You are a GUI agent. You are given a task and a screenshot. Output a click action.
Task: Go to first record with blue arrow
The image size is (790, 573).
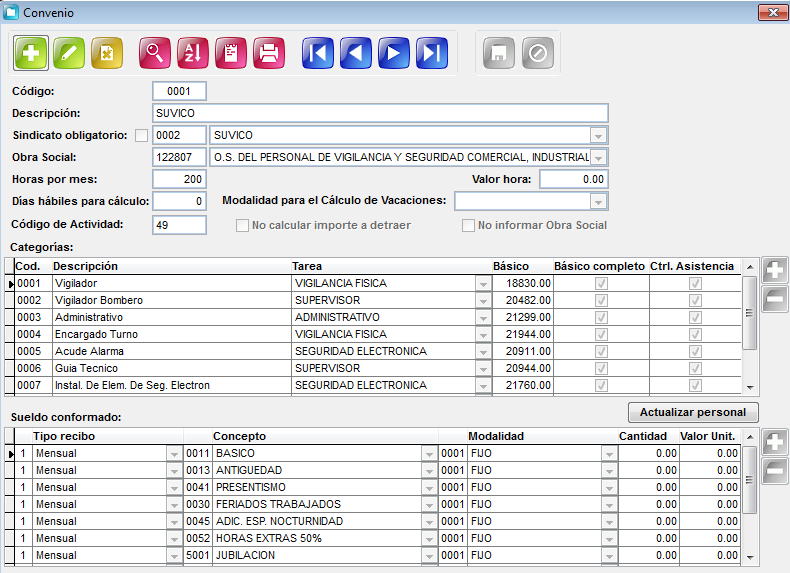(x=318, y=53)
